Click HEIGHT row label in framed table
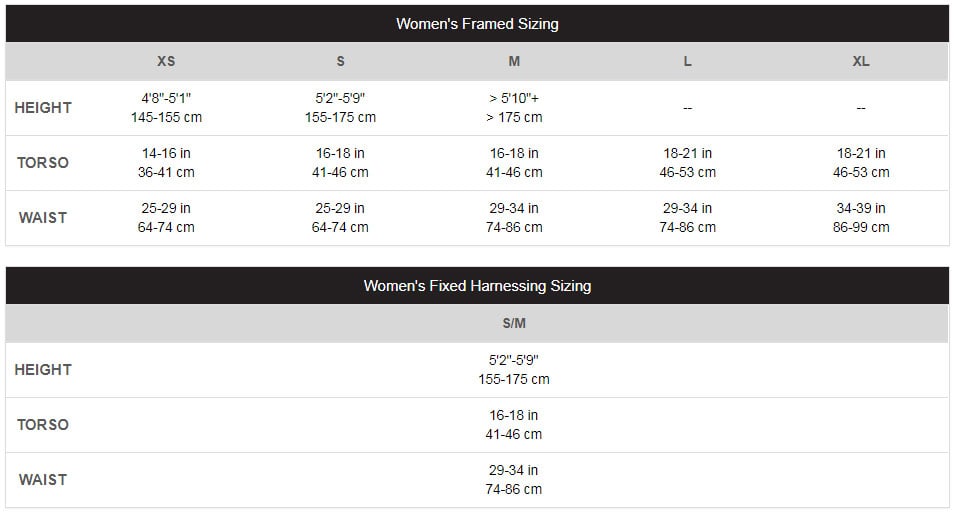The width and height of the screenshot is (954, 513). click(43, 108)
